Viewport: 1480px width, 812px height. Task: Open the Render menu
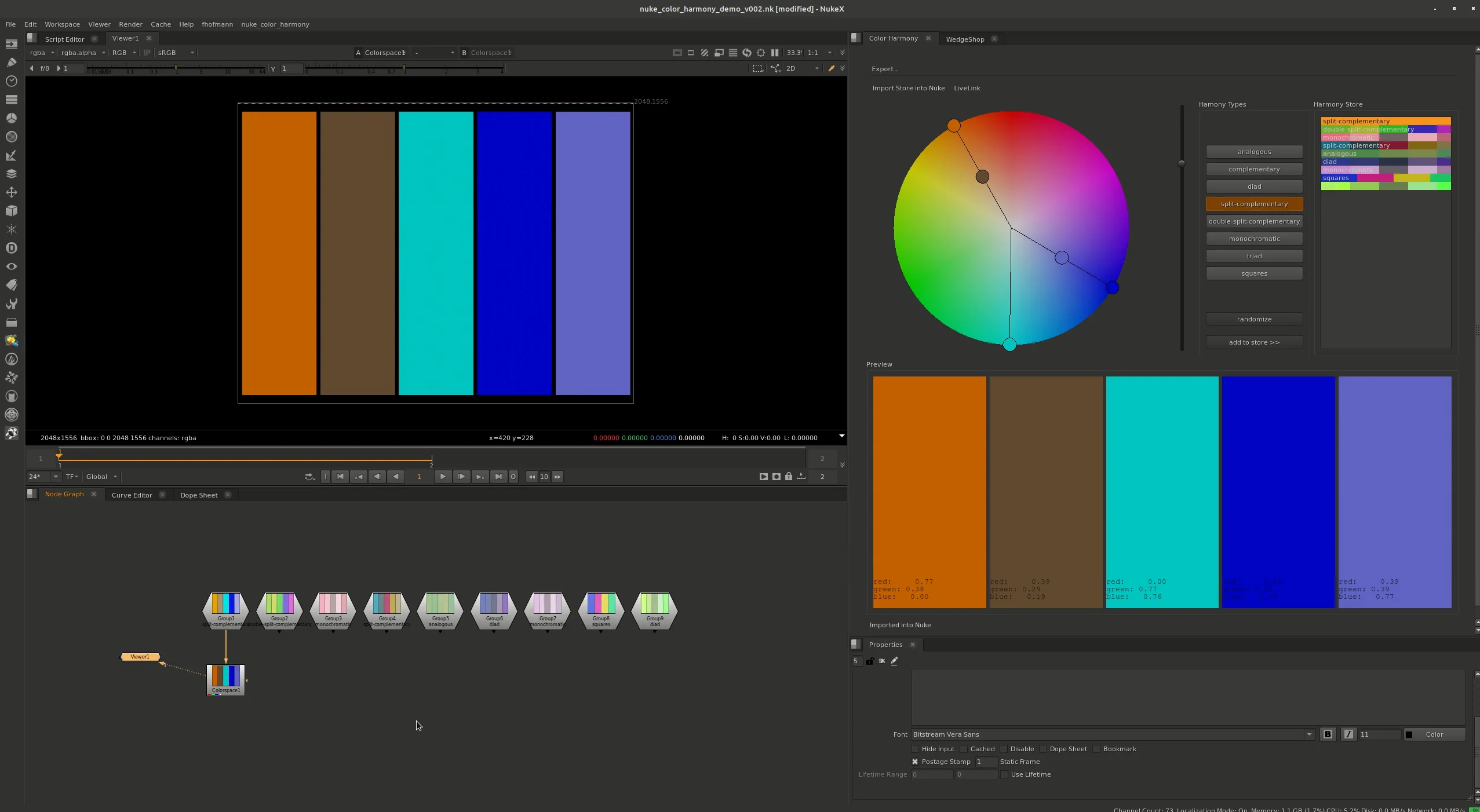click(130, 24)
